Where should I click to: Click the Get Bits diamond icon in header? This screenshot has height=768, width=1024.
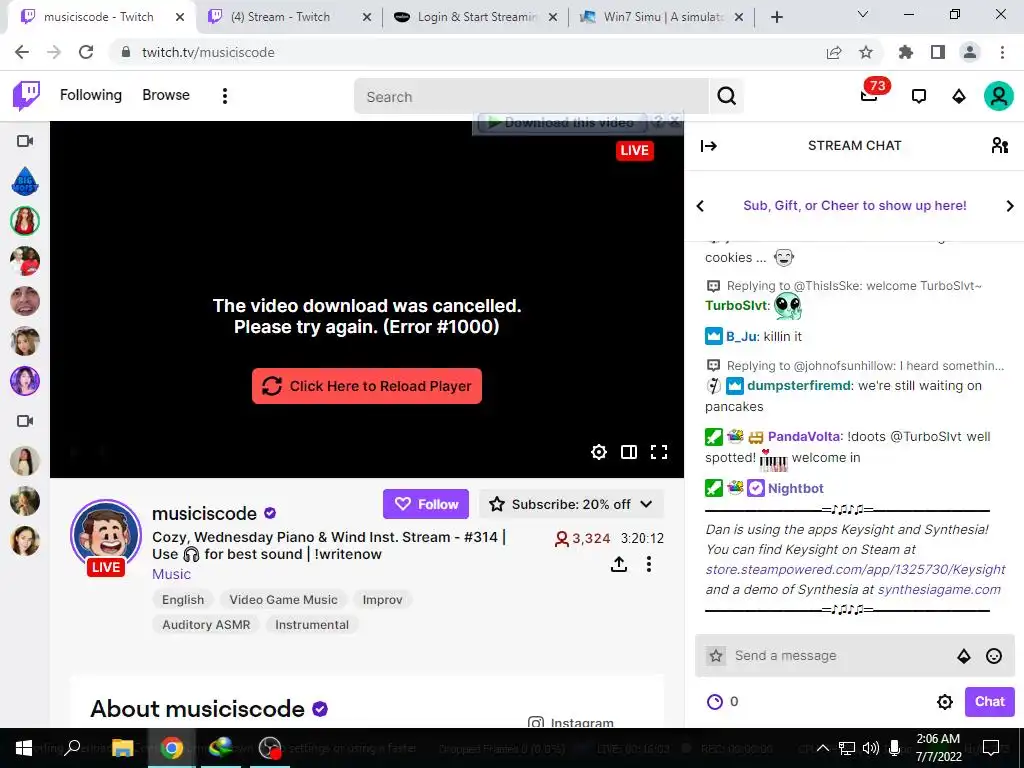point(959,97)
